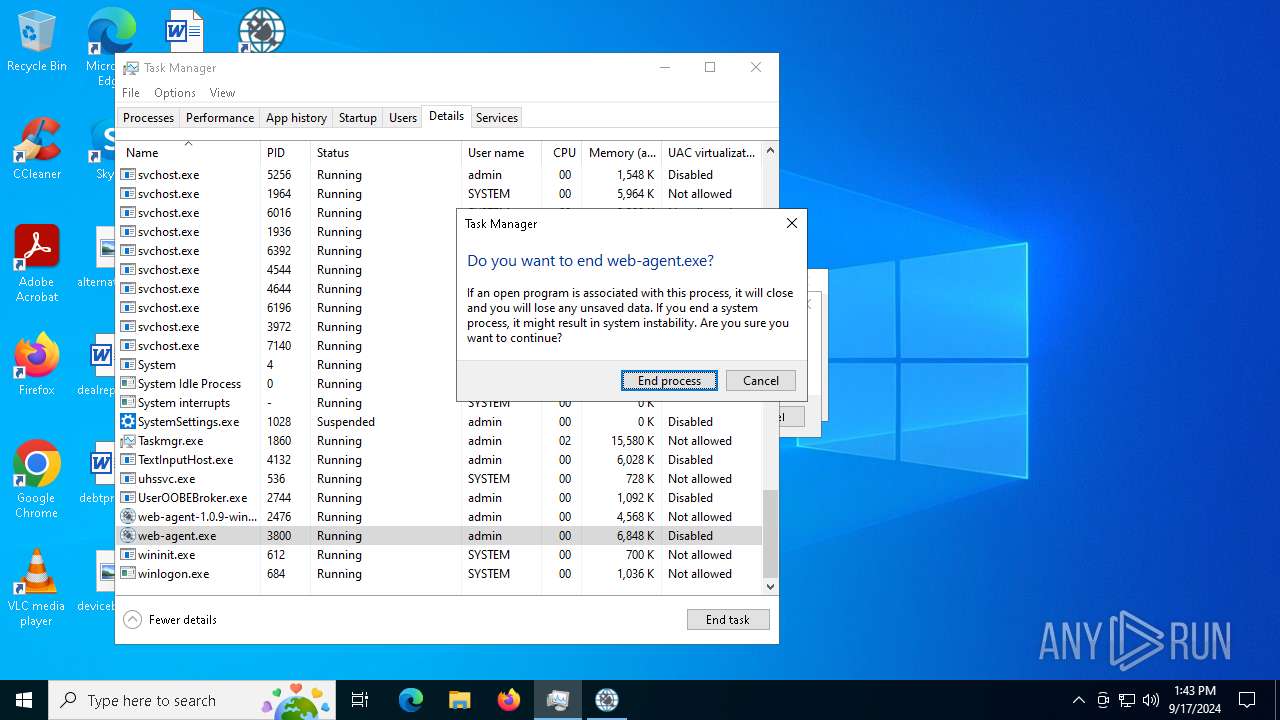
Task: Select the System Idle Process row
Action: click(x=439, y=384)
